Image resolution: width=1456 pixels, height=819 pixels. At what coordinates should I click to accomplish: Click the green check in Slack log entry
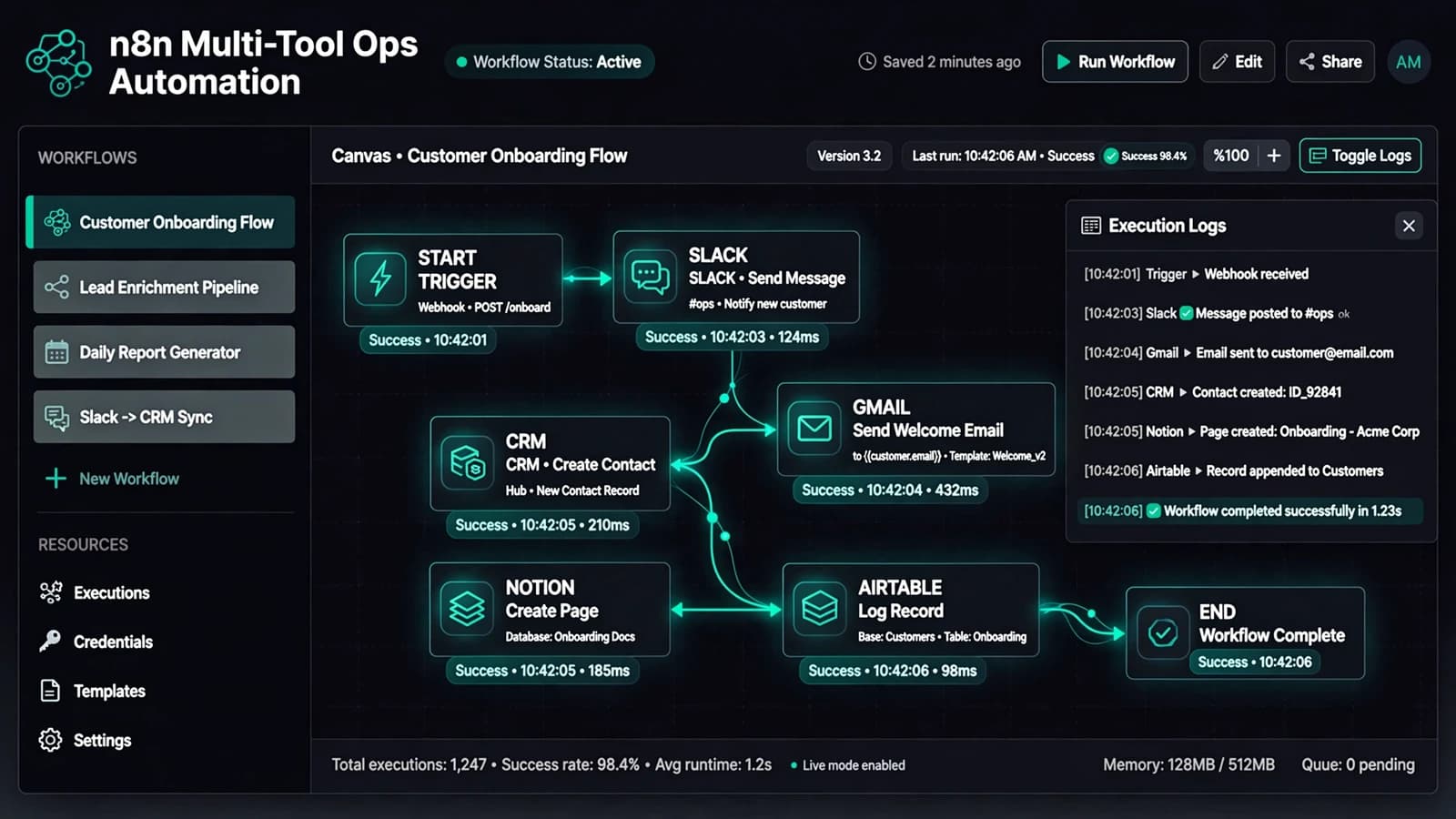coord(1187,313)
